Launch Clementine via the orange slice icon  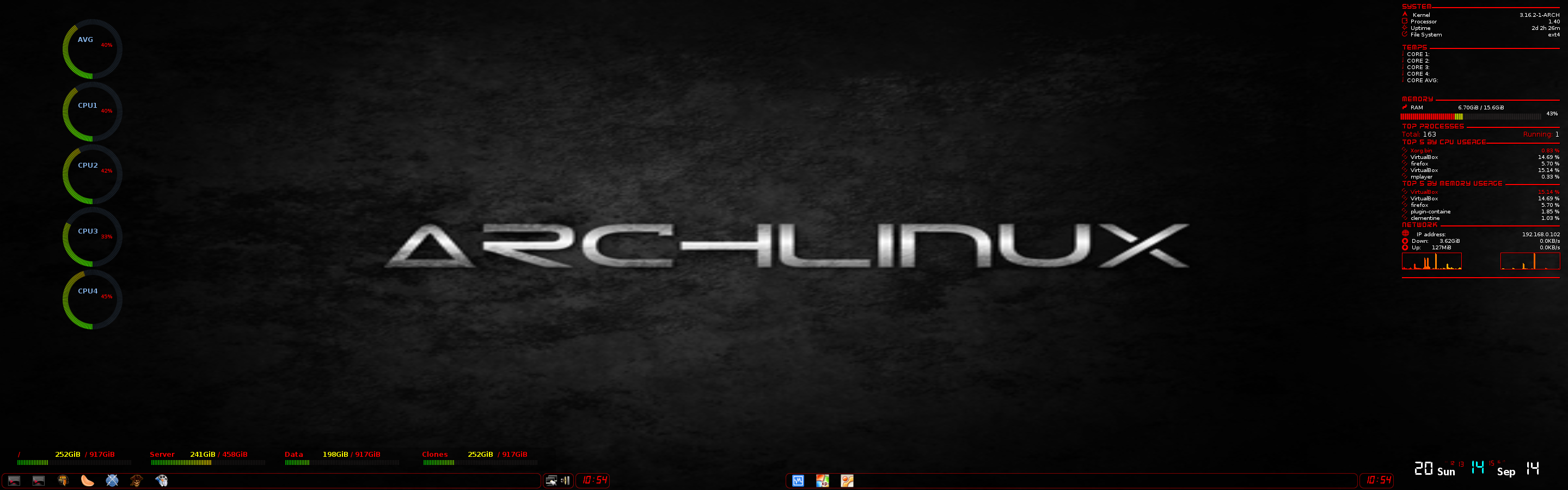click(x=88, y=481)
